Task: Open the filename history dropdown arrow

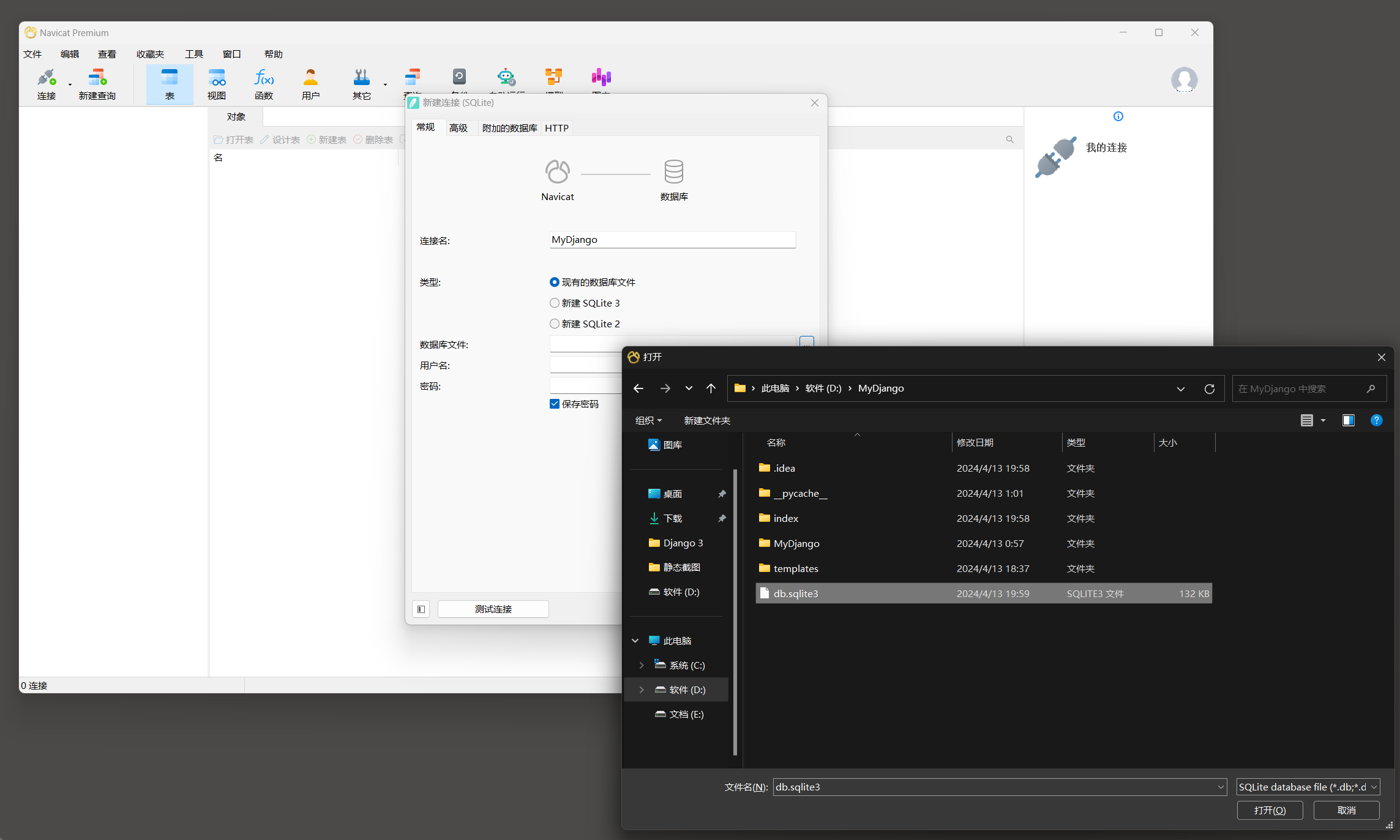Action: click(1221, 787)
